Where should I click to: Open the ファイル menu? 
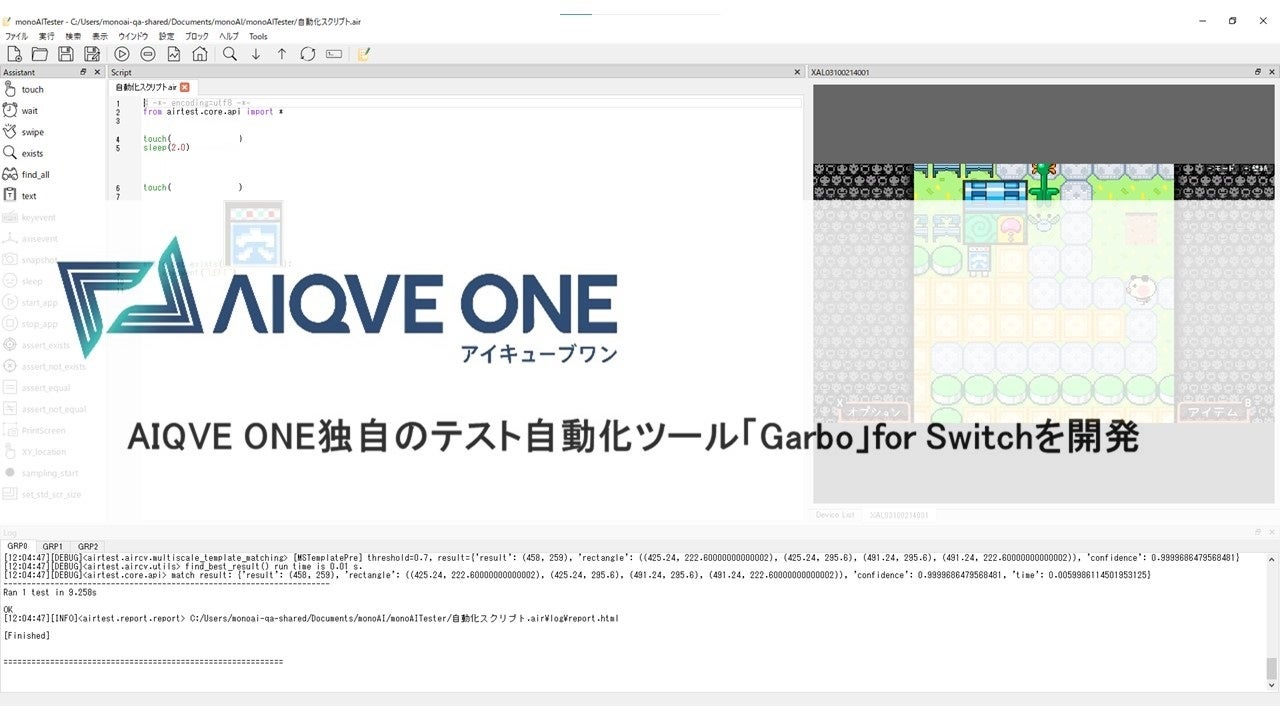(16, 36)
